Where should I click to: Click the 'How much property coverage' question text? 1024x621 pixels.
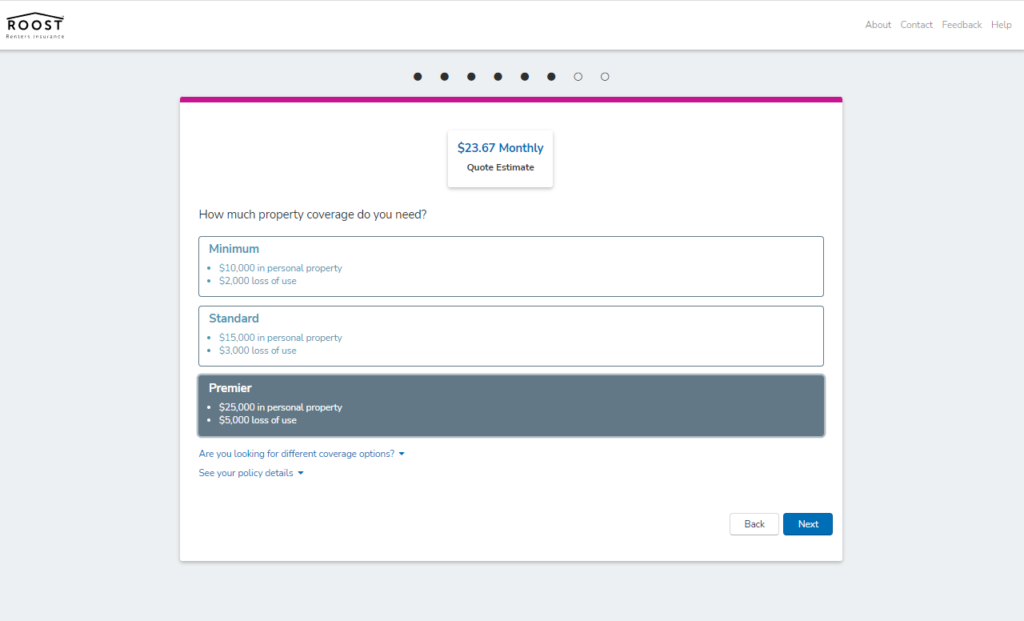tap(313, 215)
